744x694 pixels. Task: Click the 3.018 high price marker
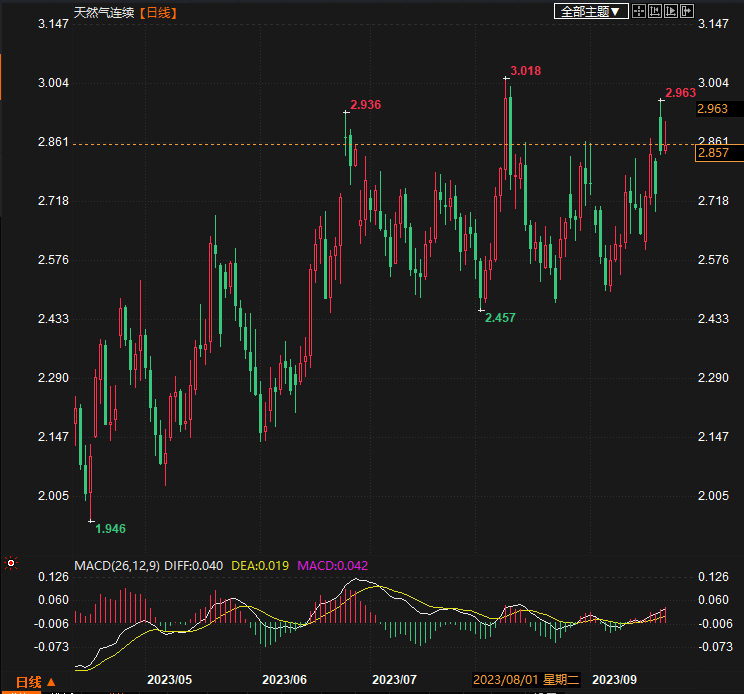(525, 71)
